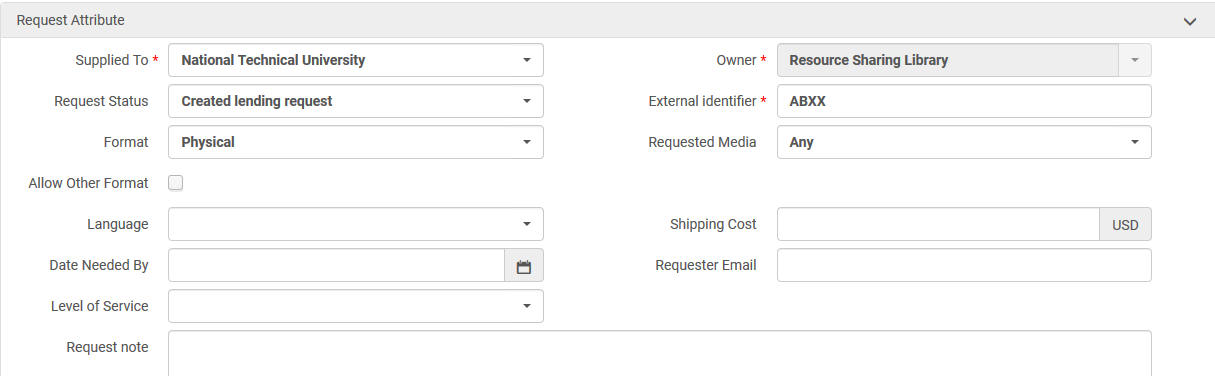The height and width of the screenshot is (376, 1215).
Task: Click the Supplied To label
Action: pyautogui.click(x=112, y=60)
